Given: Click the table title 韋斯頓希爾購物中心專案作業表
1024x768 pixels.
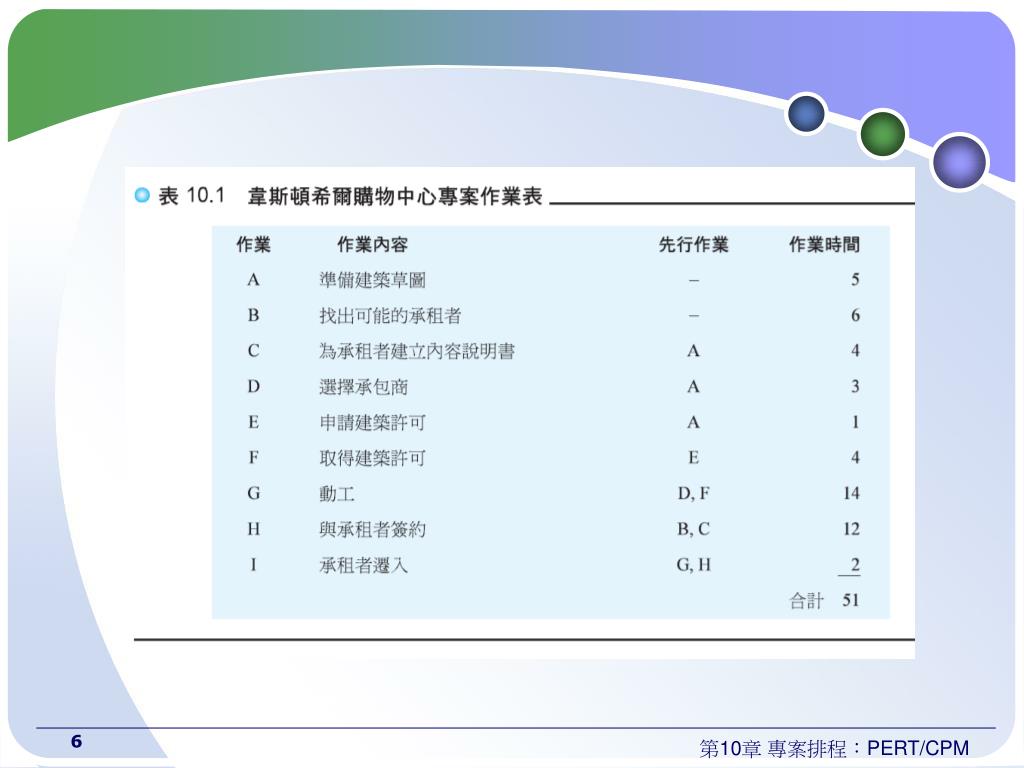Looking at the screenshot, I should pos(395,196).
